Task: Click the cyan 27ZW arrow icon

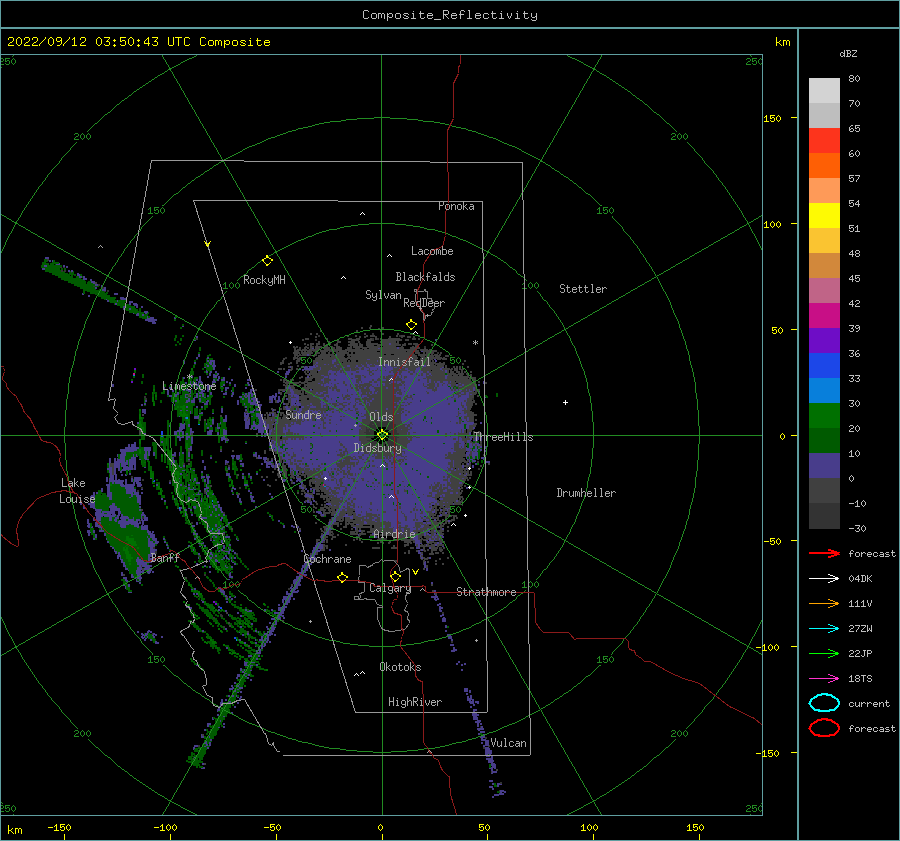Action: (824, 629)
